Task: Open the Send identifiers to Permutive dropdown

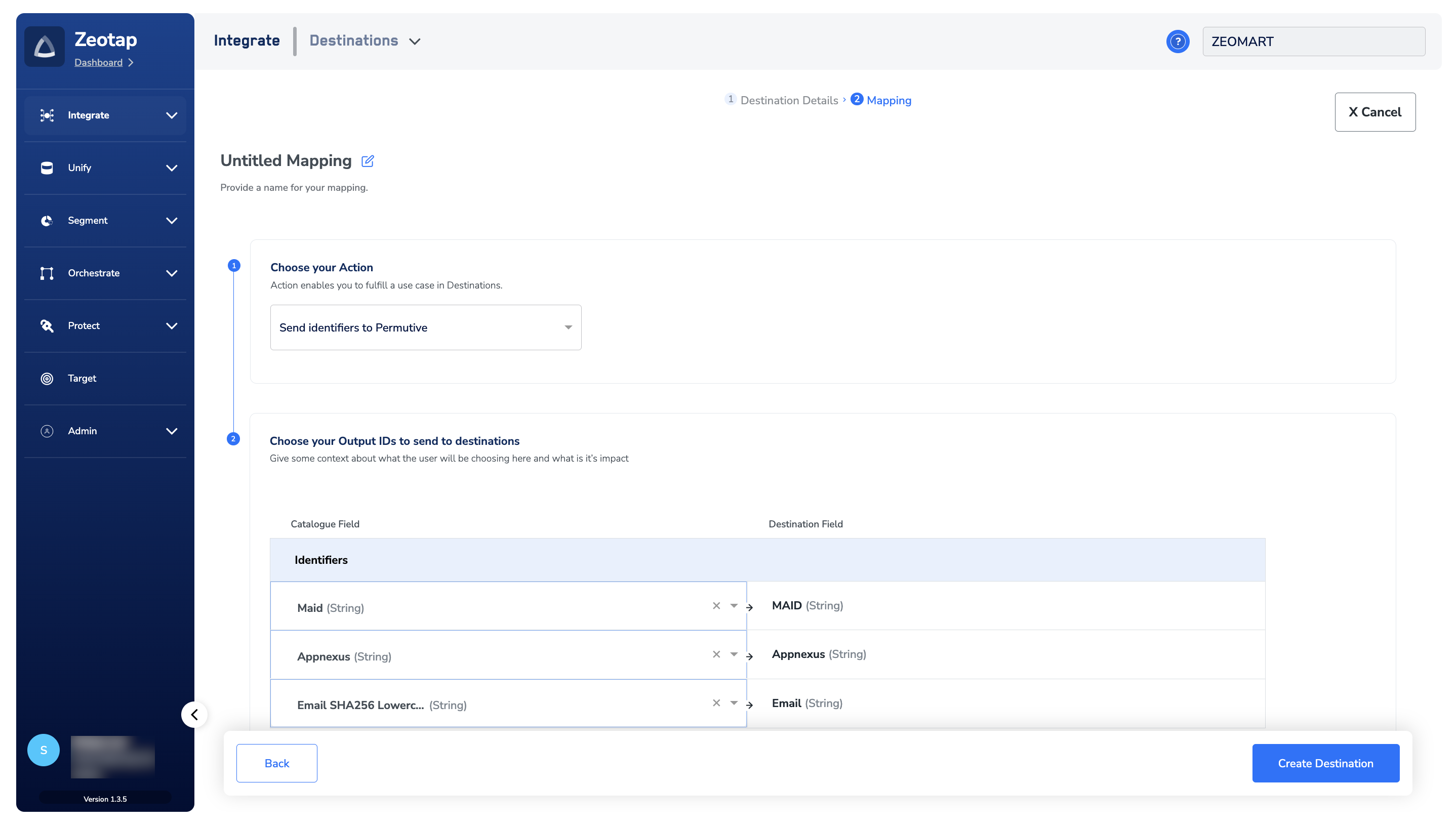Action: (425, 327)
